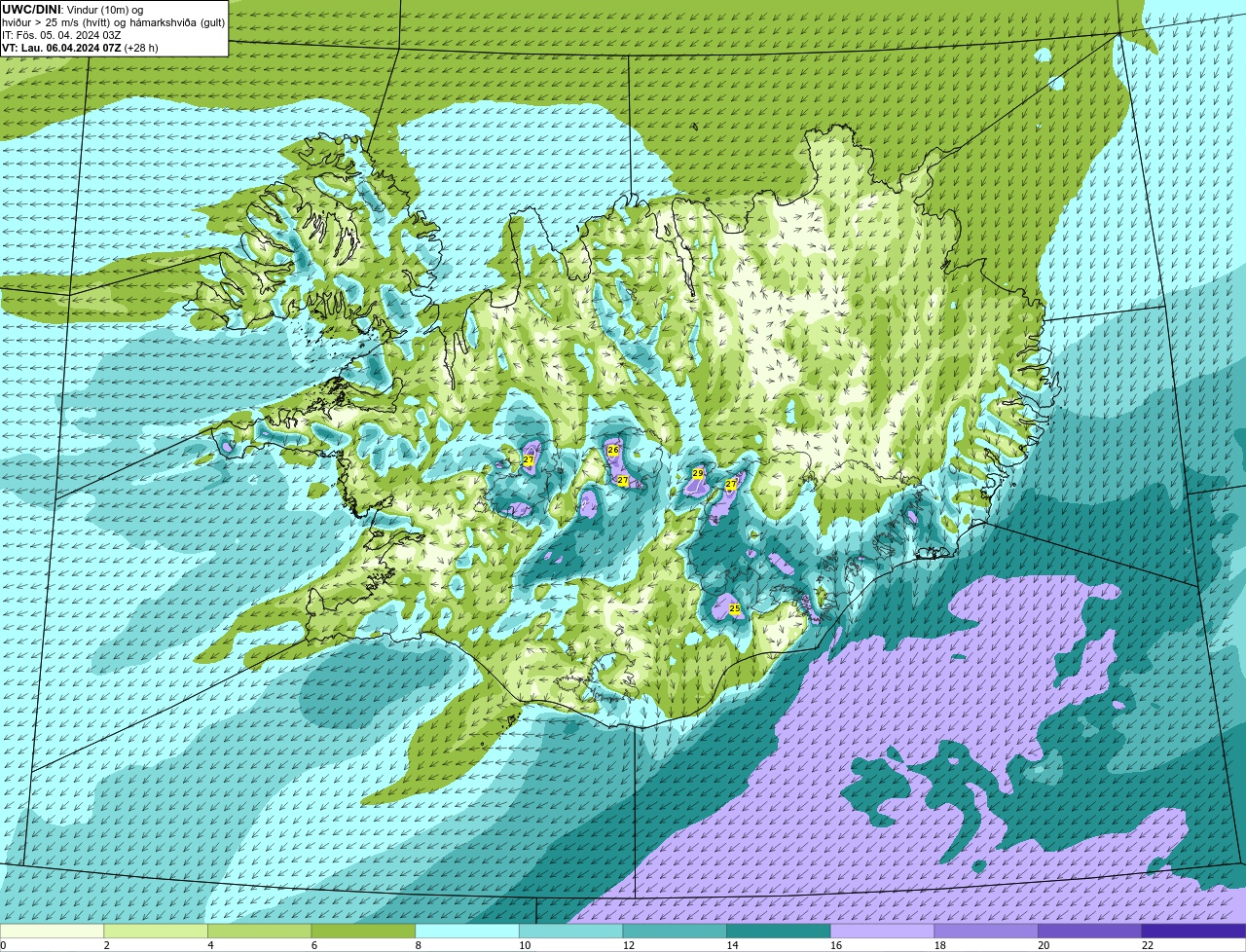The image size is (1246, 952).
Task: Select the 8–10 m/s light cyan scale swatch
Action: pos(467,932)
